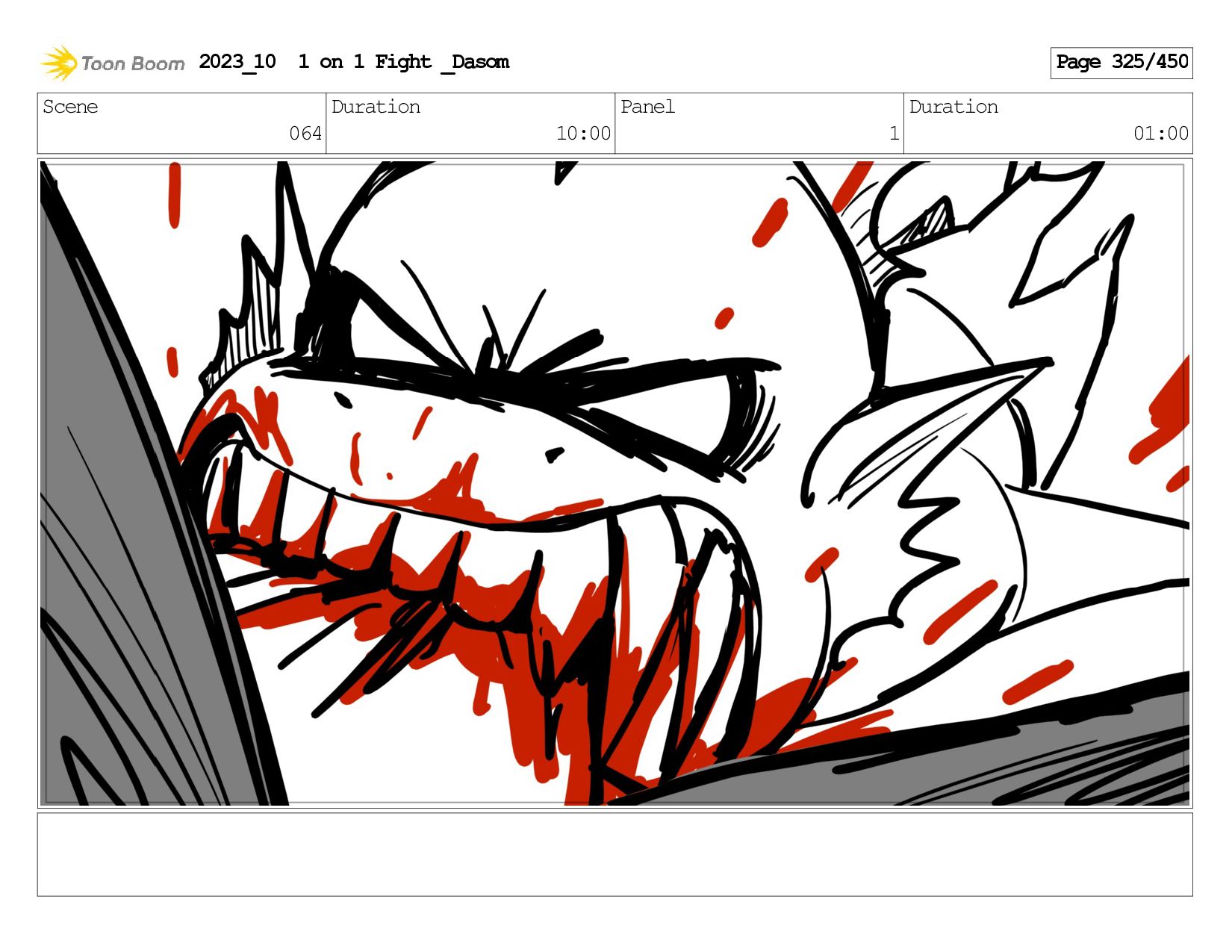The width and height of the screenshot is (1232, 952).
Task: Select the project title '2023_10 1 on 1 Fight _Dasom'
Action: coord(354,62)
